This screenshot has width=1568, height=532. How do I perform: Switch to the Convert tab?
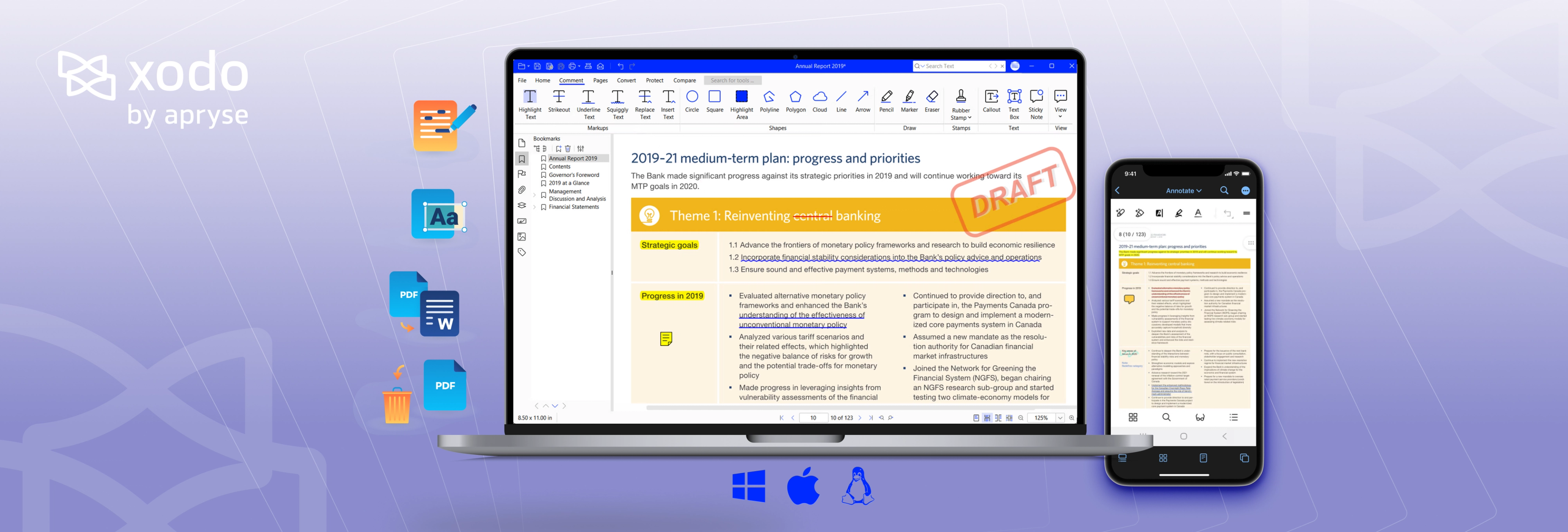[x=626, y=80]
